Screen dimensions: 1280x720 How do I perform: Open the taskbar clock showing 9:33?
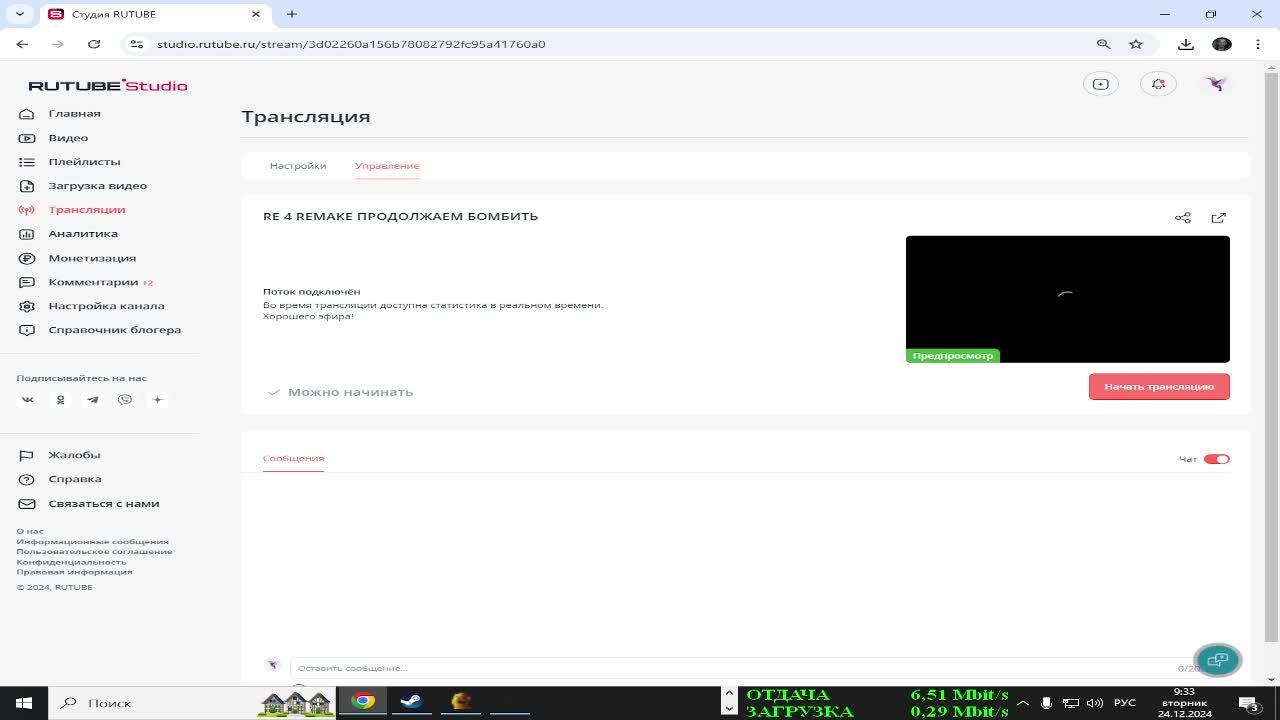(x=1184, y=703)
